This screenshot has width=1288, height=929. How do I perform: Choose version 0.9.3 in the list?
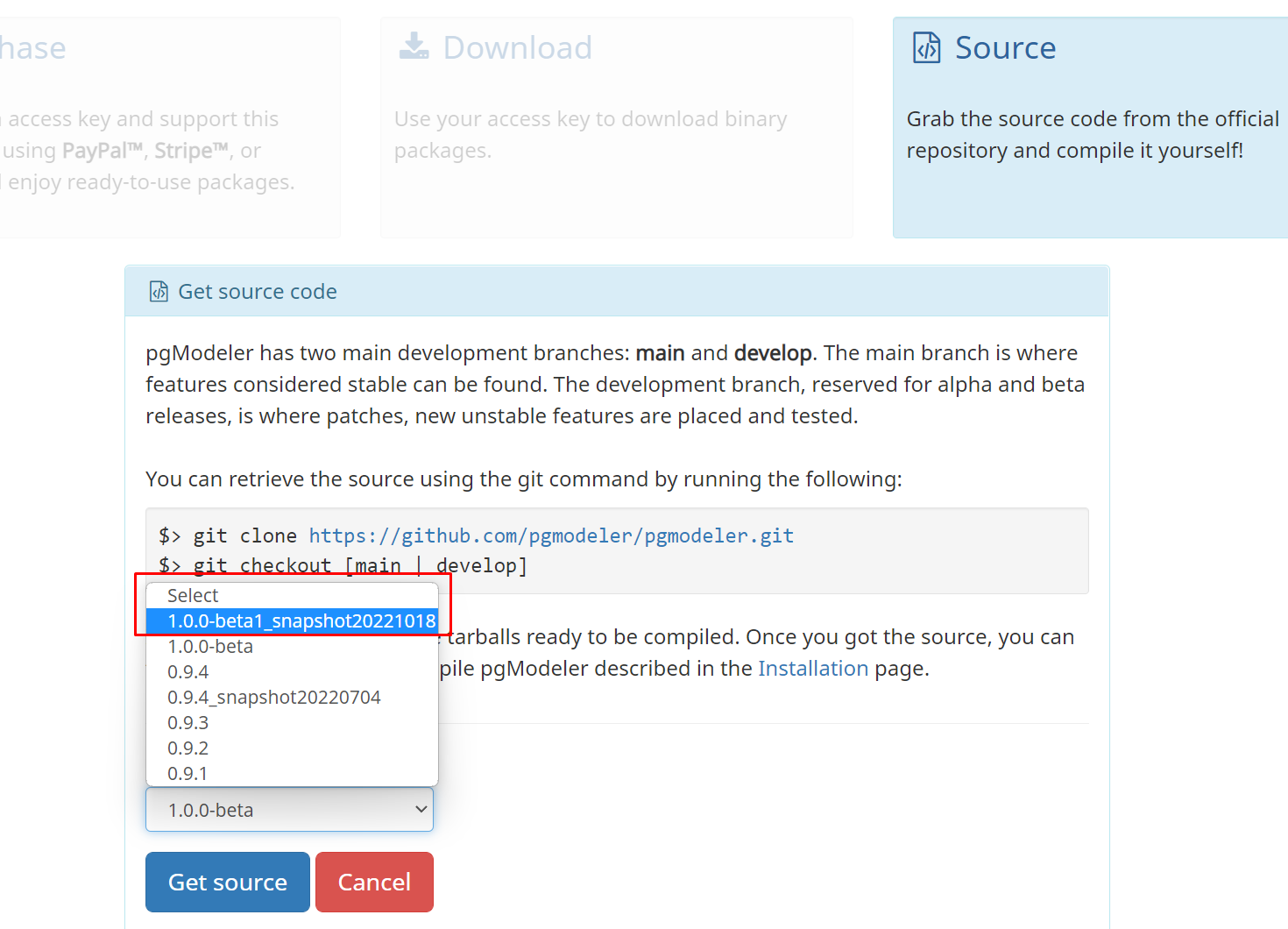(x=292, y=723)
